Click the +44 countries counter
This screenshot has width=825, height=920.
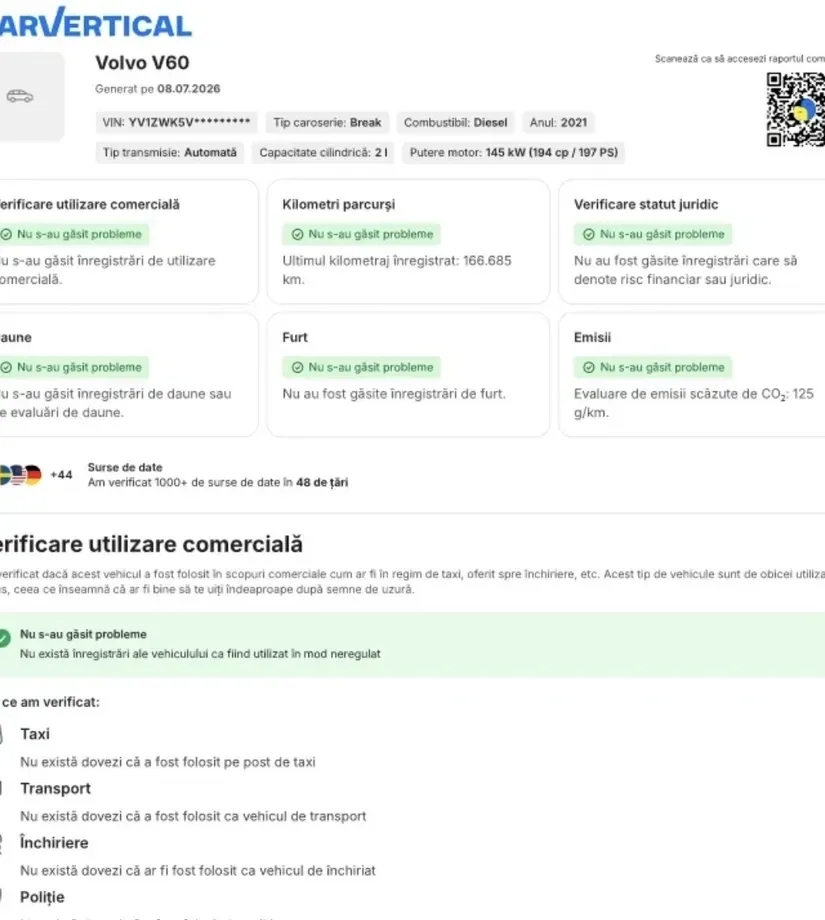coord(61,475)
